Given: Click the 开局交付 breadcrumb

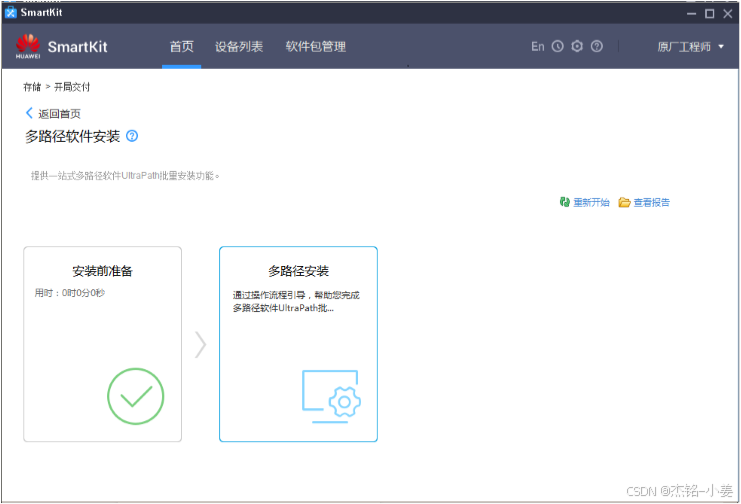Looking at the screenshot, I should pos(72,87).
